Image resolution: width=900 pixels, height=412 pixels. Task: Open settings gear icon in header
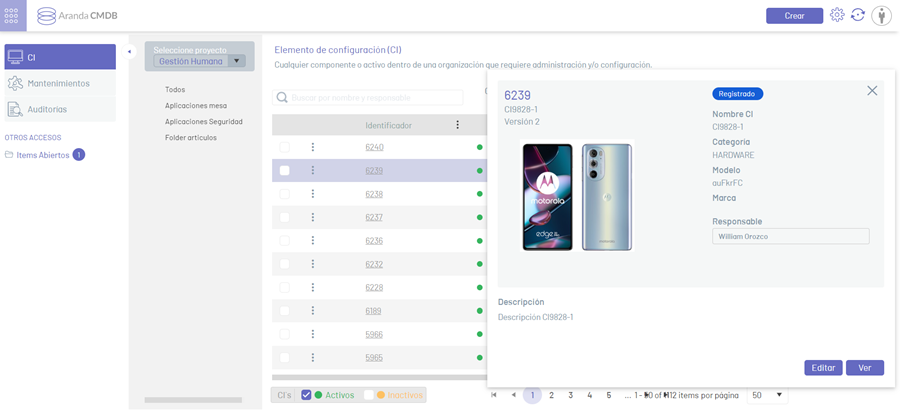837,15
